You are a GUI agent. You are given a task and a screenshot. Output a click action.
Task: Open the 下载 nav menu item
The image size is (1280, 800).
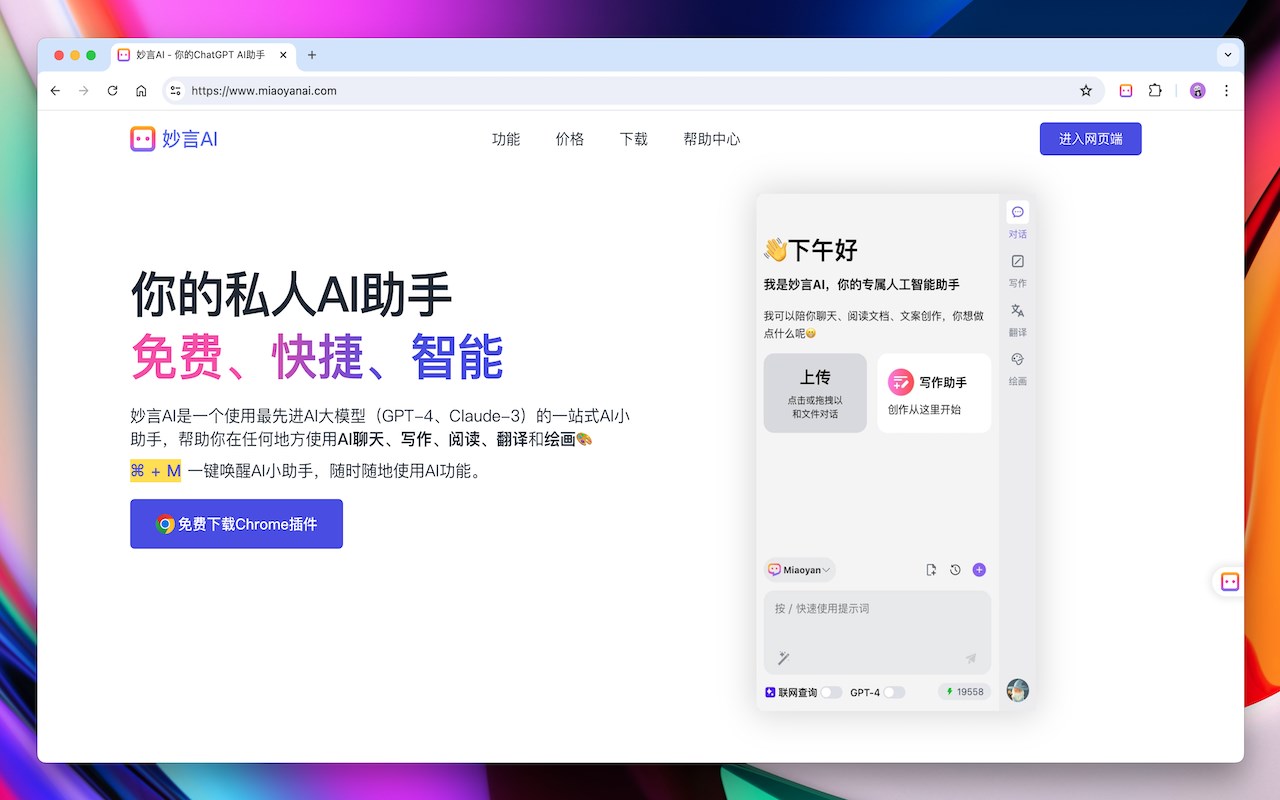[634, 139]
